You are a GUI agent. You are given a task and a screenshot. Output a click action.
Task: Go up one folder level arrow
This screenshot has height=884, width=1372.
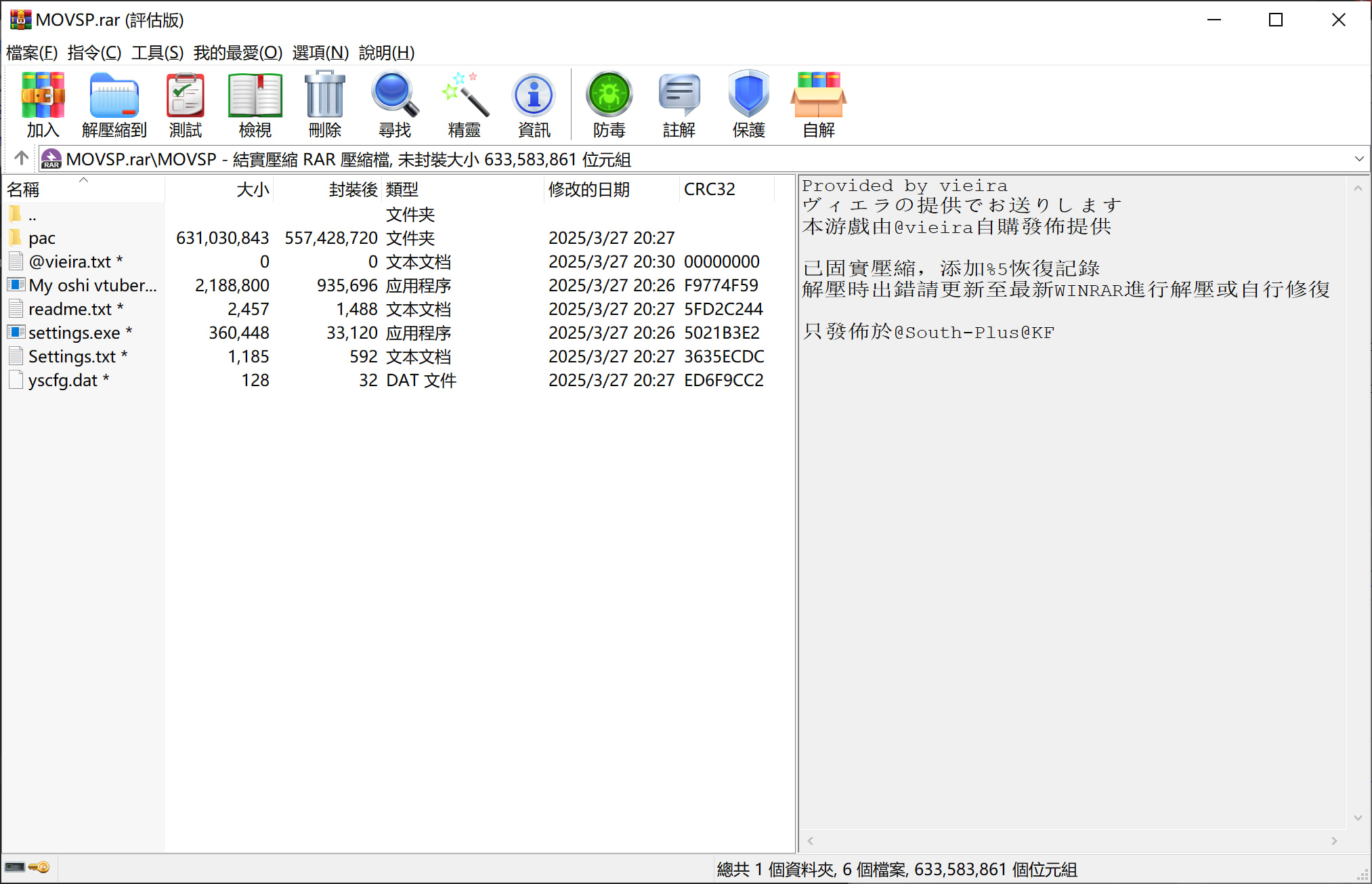[21, 159]
